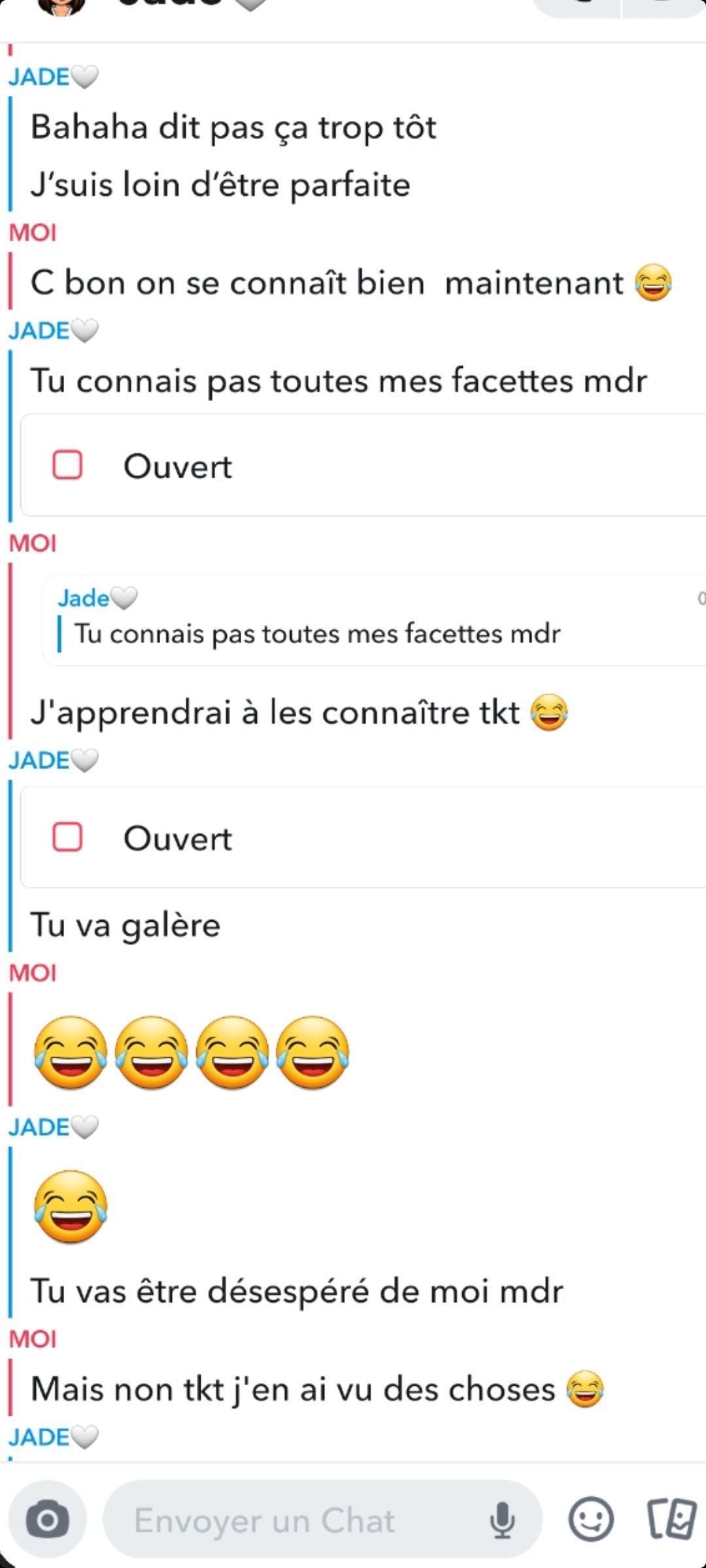This screenshot has width=706, height=1568.
Task: Select message Mais non tkt j'en ai vu des choses
Action: click(x=317, y=1390)
